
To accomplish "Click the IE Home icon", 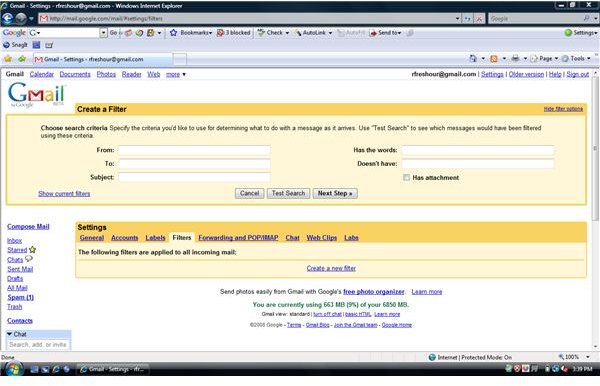I will click(x=473, y=59).
